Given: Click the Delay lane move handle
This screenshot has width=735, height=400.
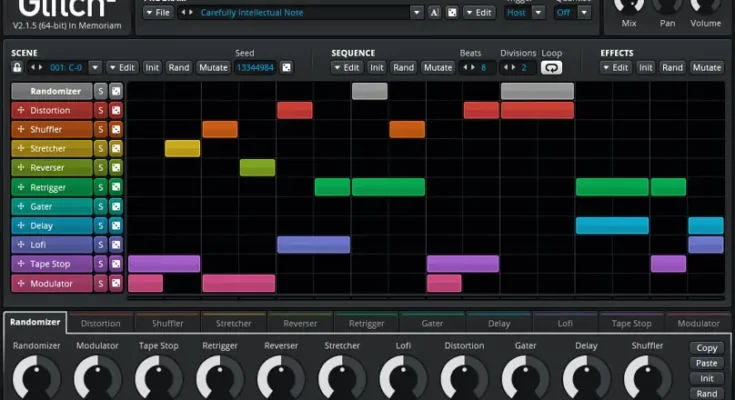Looking at the screenshot, I should point(21,226).
